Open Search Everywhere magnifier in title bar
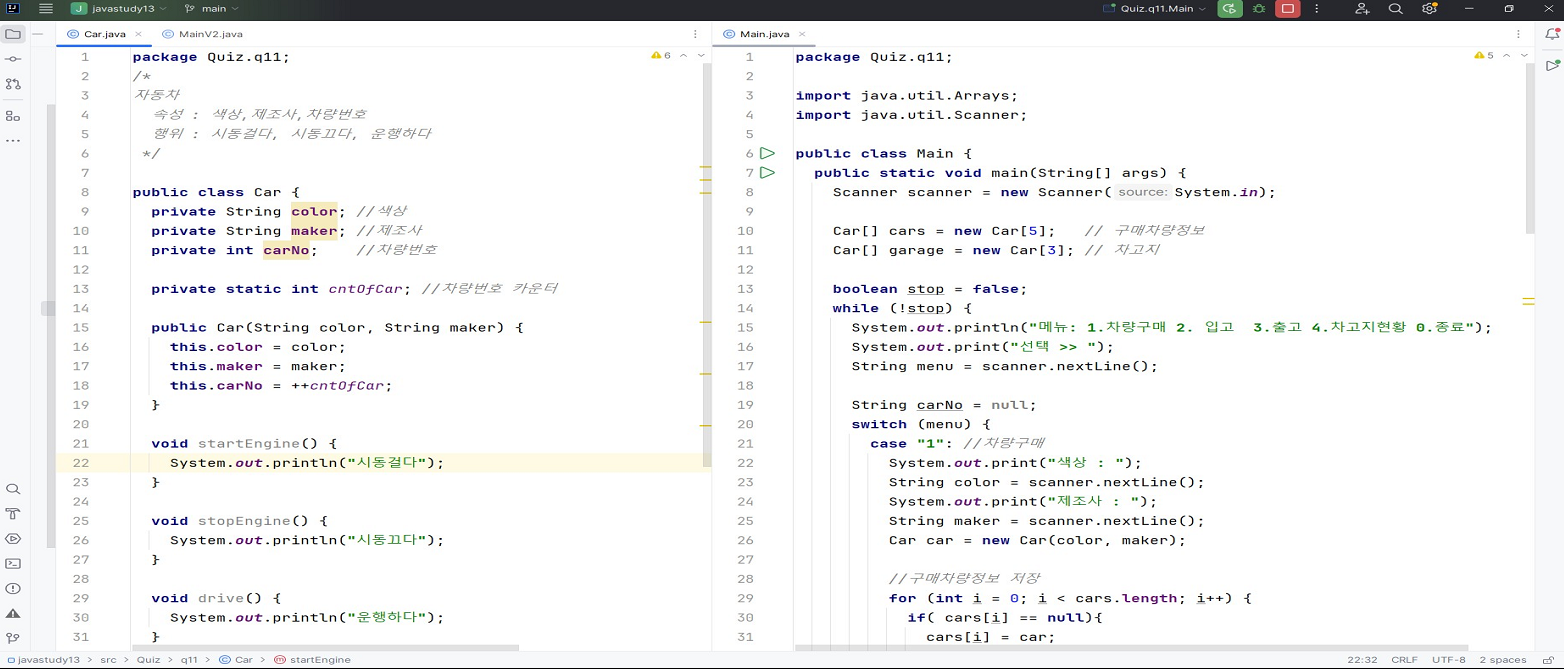The height and width of the screenshot is (669, 1564). click(x=1395, y=8)
